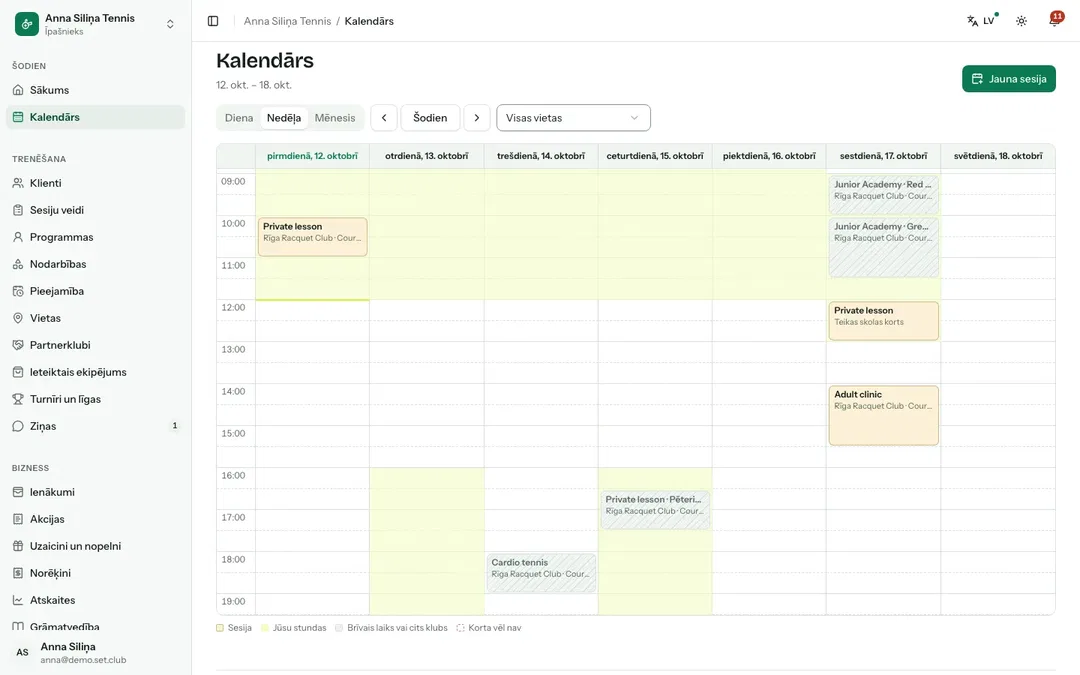Click the Ienākumi wallet icon
This screenshot has width=1080, height=675.
18,492
